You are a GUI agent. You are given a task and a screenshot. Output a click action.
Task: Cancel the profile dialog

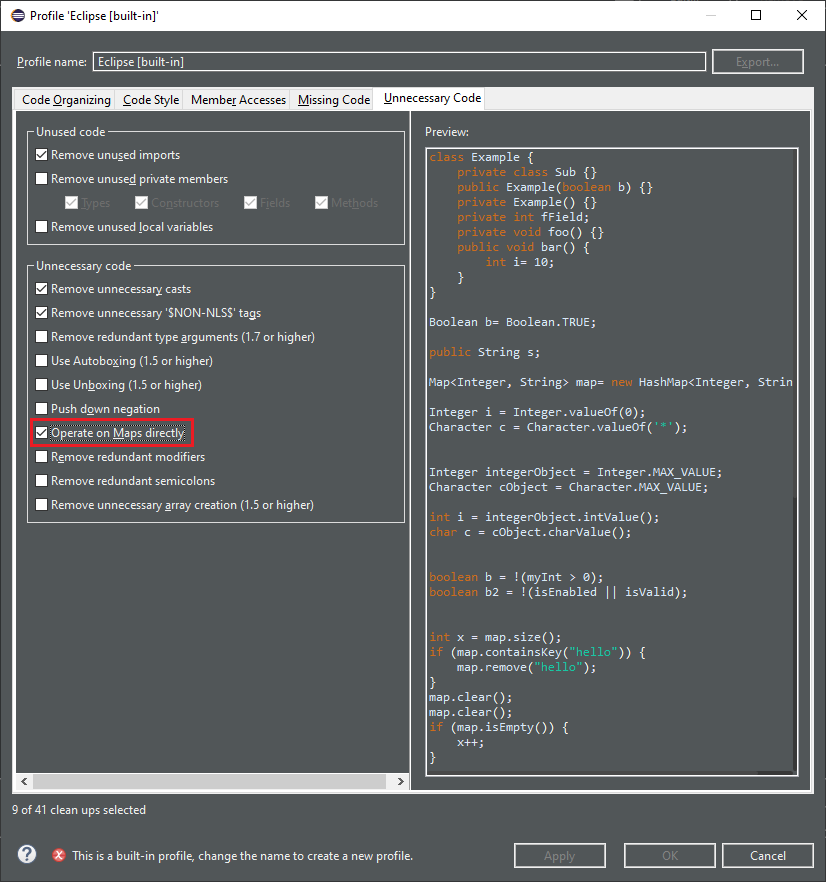(767, 856)
